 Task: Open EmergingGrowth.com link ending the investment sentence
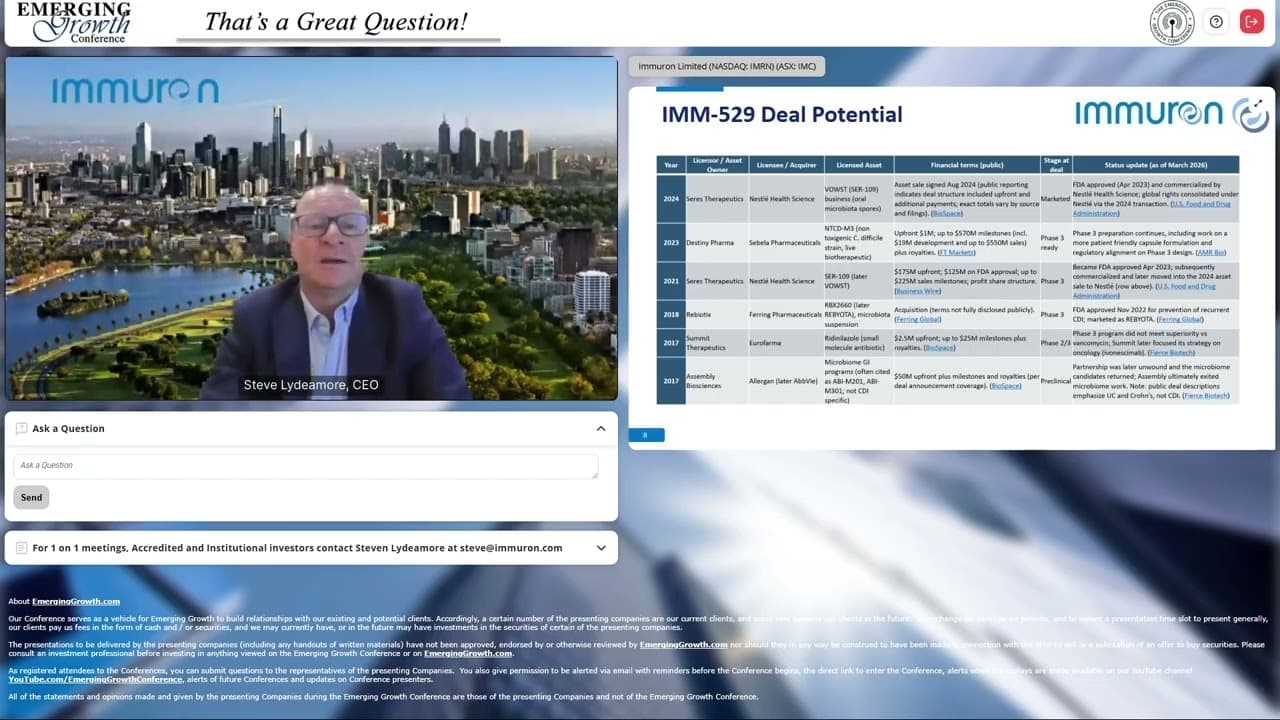click(468, 654)
